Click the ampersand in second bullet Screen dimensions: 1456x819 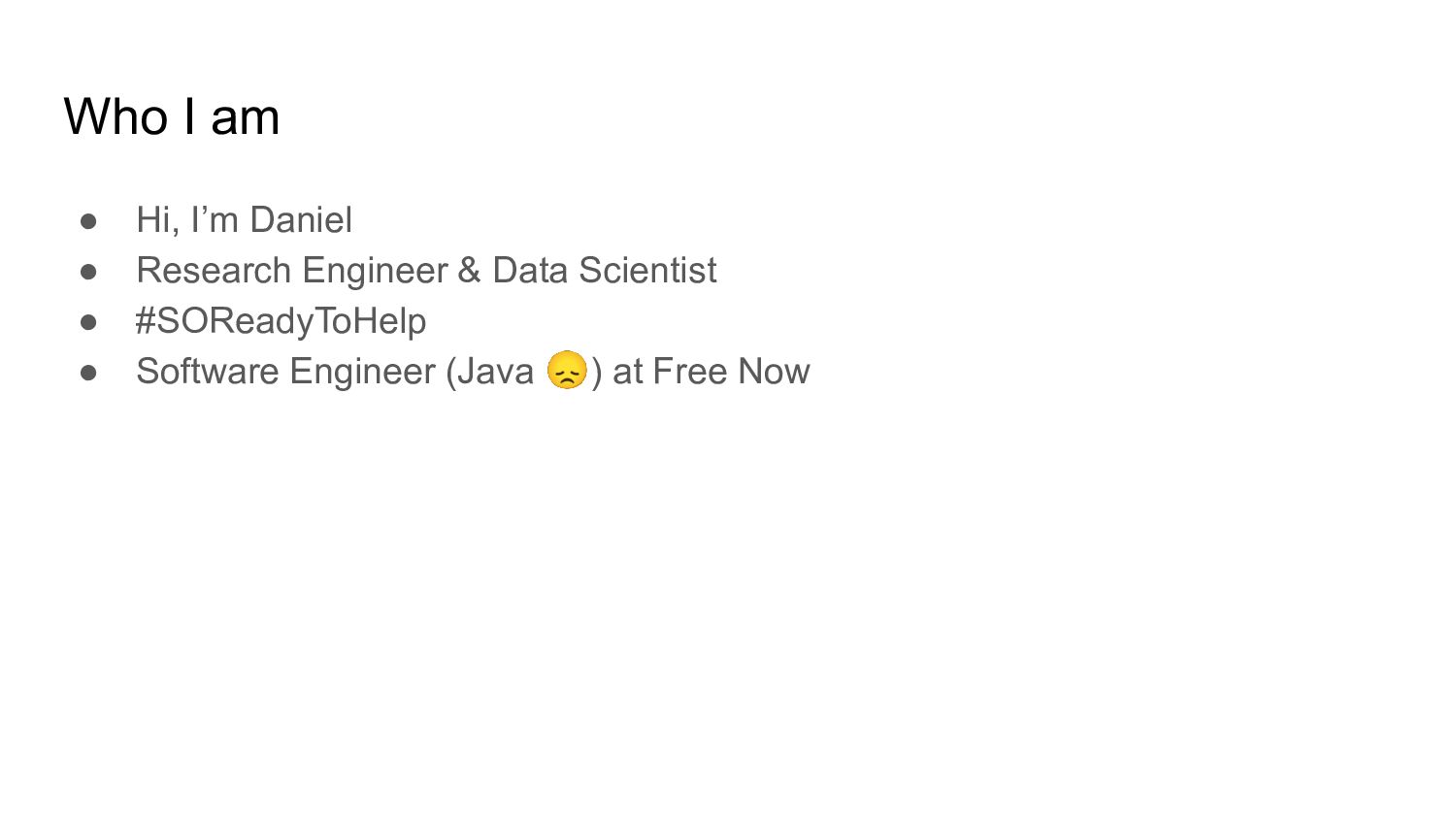coord(470,270)
